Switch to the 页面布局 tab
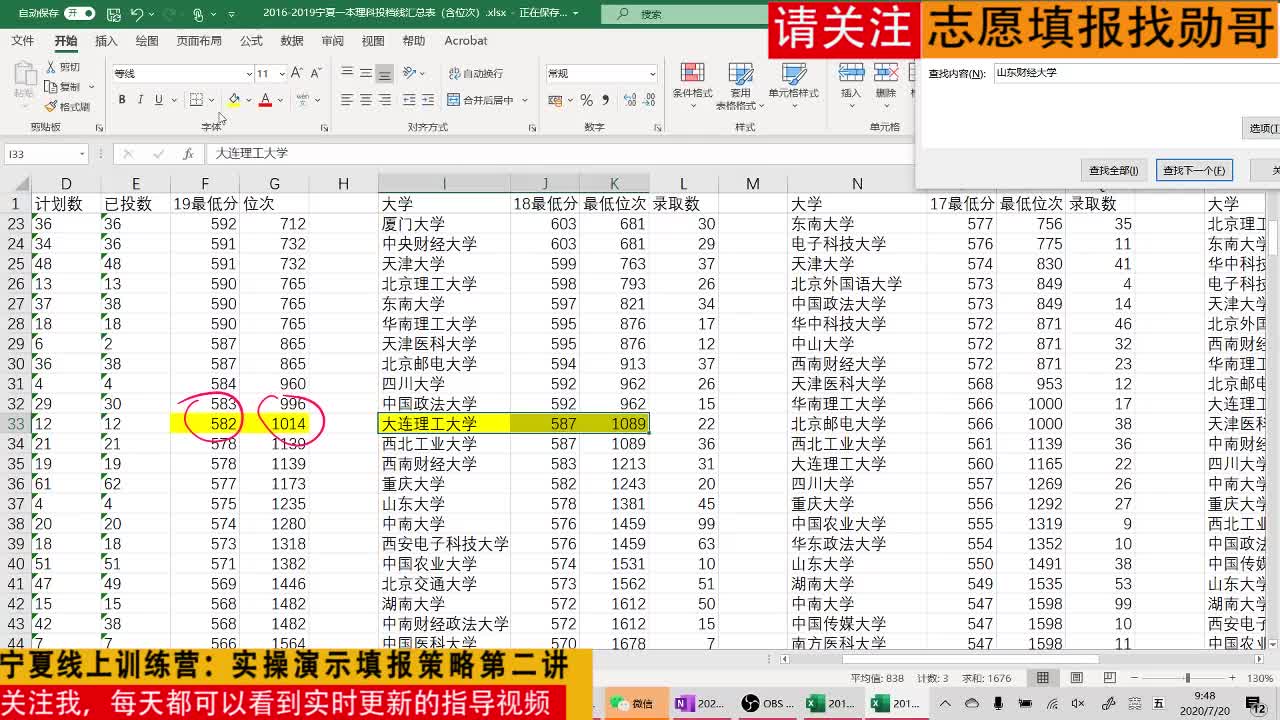The height and width of the screenshot is (720, 1280). [199, 41]
